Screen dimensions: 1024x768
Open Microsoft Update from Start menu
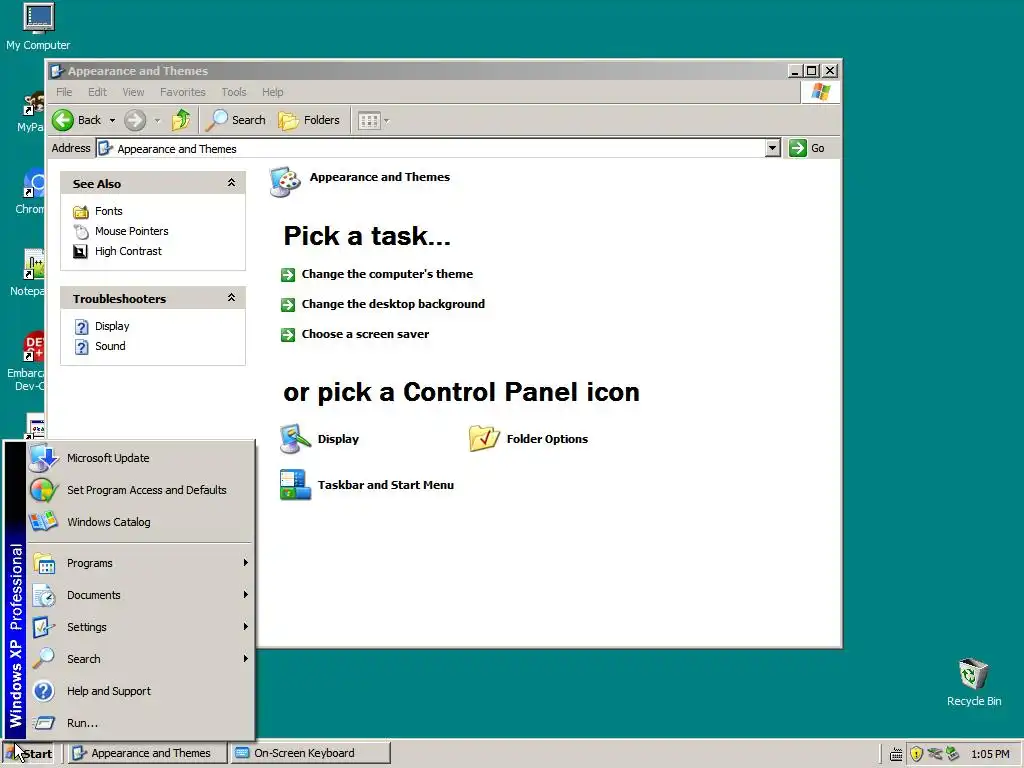pos(140,458)
